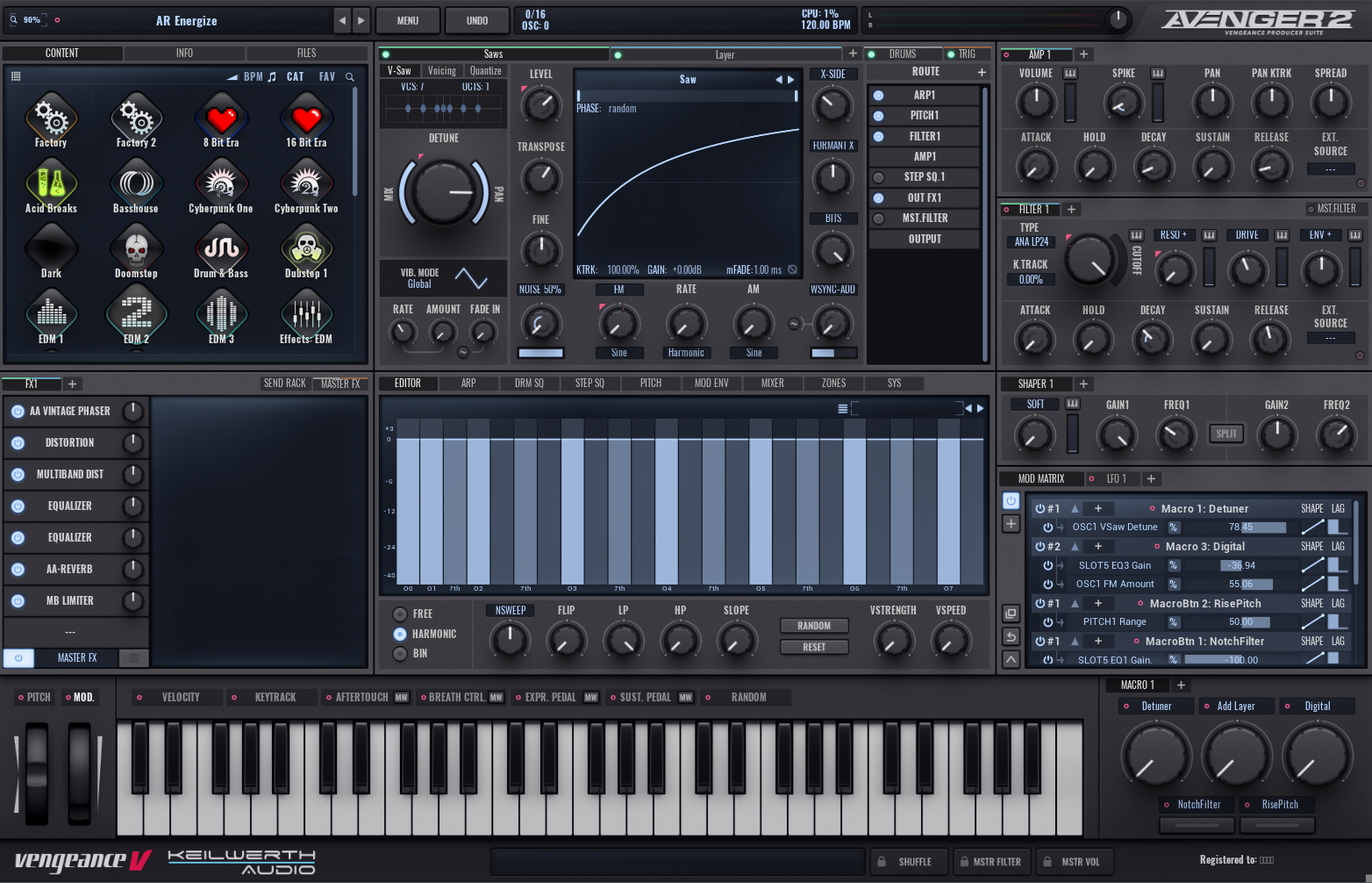
Task: Toggle Distortion effect power button
Action: 18,442
